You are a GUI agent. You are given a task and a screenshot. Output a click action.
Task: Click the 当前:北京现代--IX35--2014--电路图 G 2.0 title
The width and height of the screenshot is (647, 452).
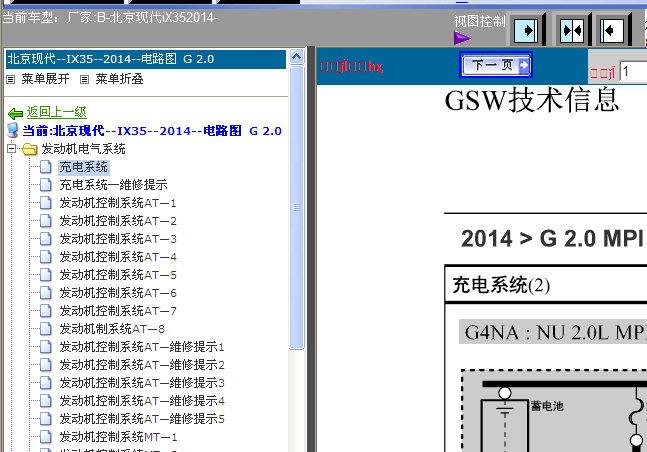(x=152, y=131)
